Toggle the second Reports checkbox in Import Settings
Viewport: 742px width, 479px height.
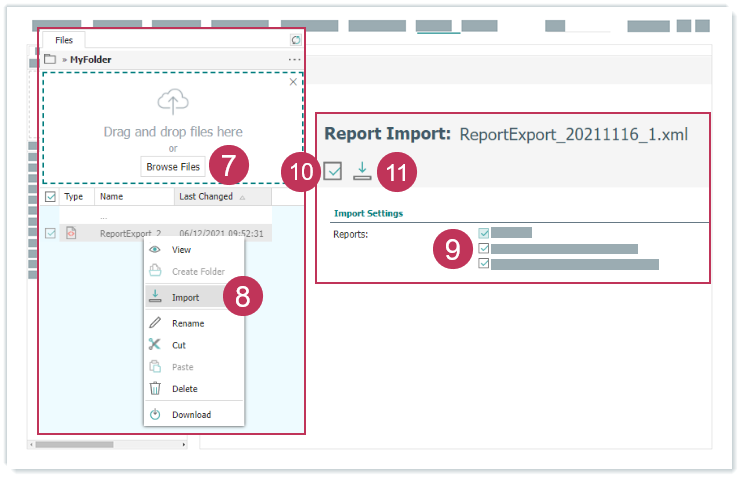(484, 249)
